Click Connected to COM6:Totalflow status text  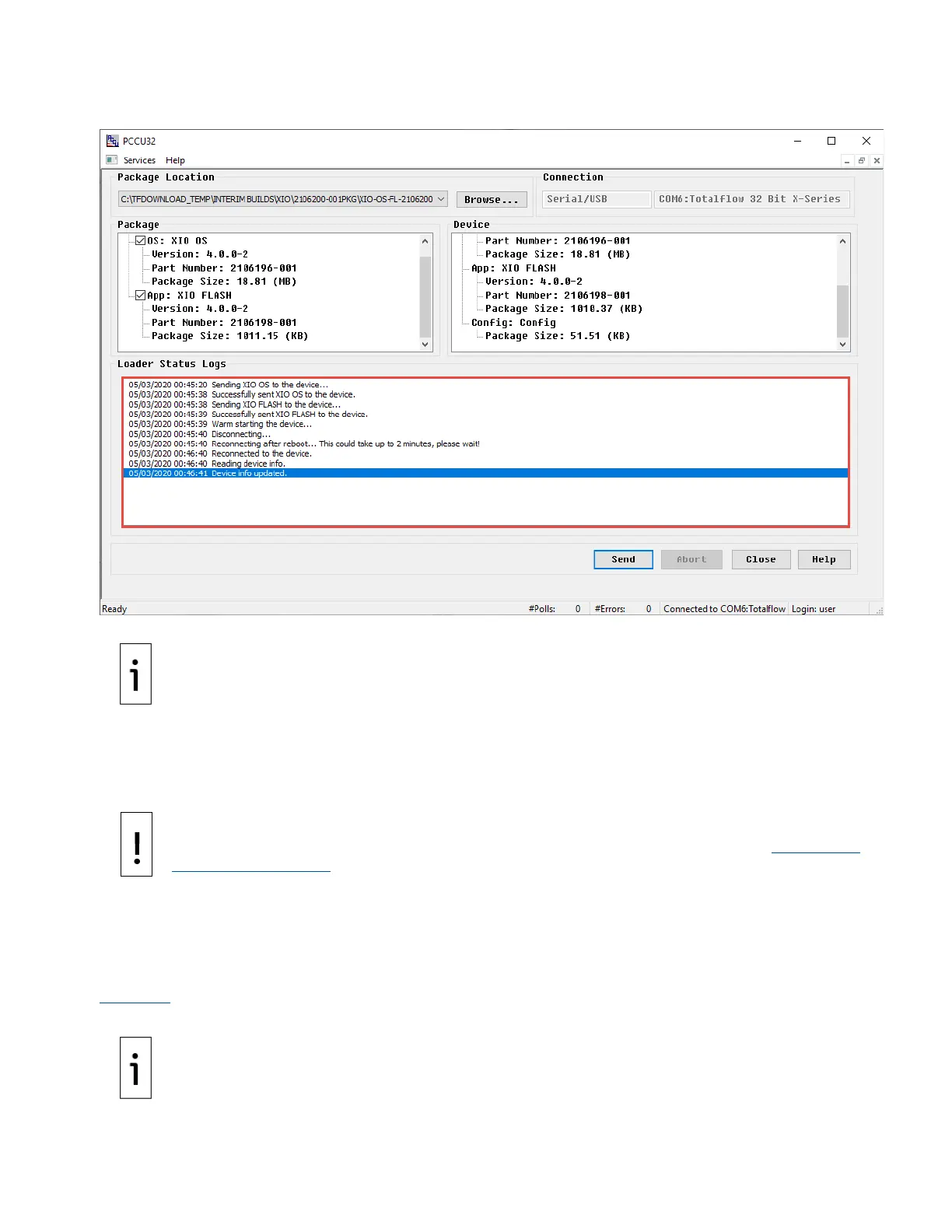click(724, 609)
